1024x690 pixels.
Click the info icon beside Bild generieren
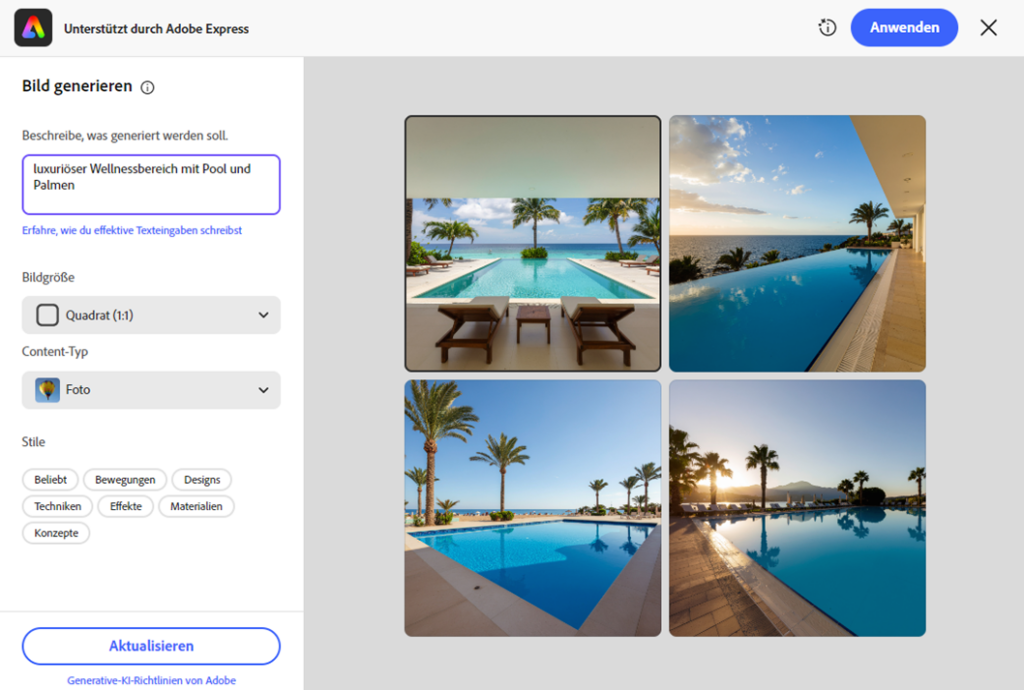click(148, 88)
